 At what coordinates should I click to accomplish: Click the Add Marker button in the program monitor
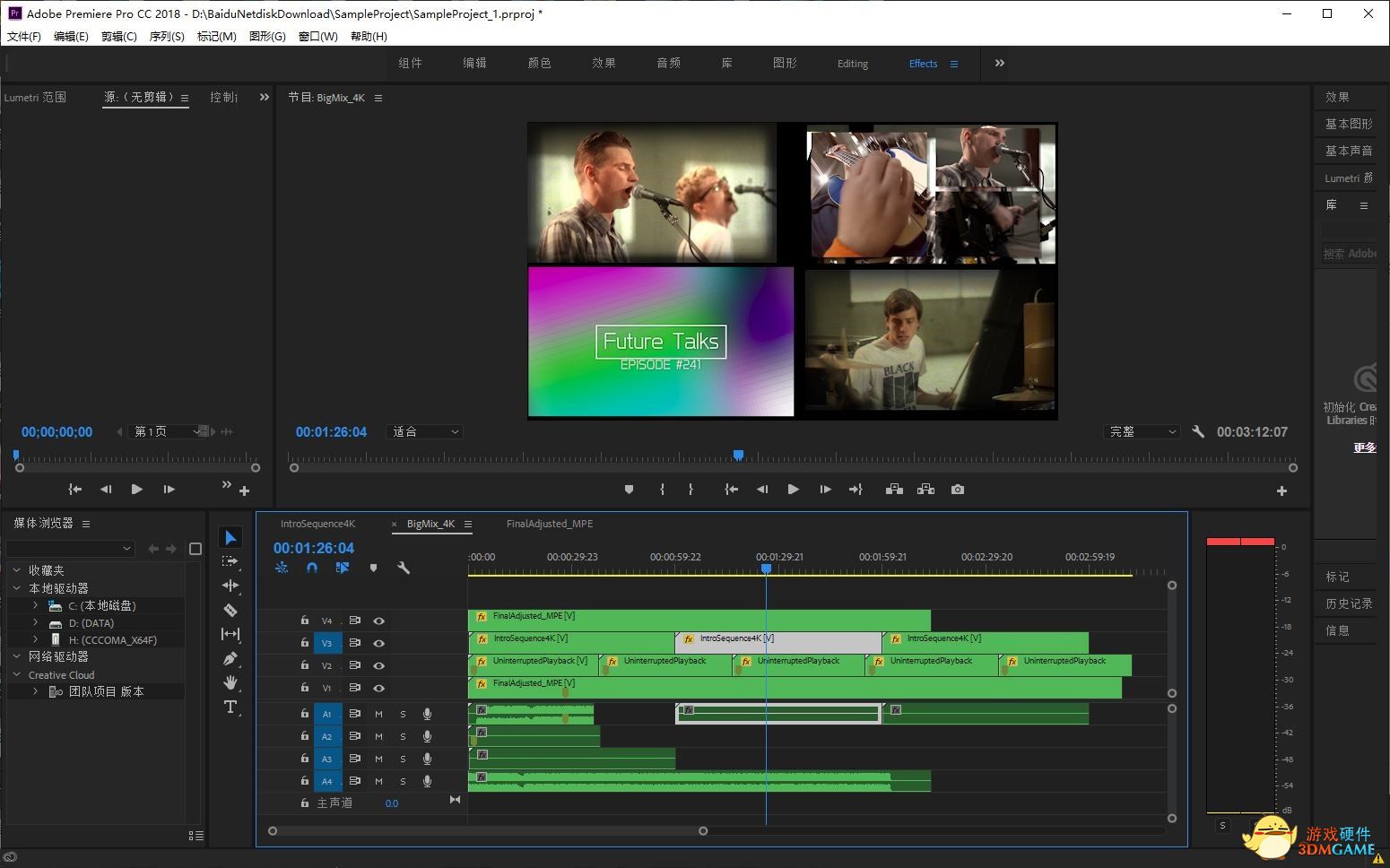point(629,490)
